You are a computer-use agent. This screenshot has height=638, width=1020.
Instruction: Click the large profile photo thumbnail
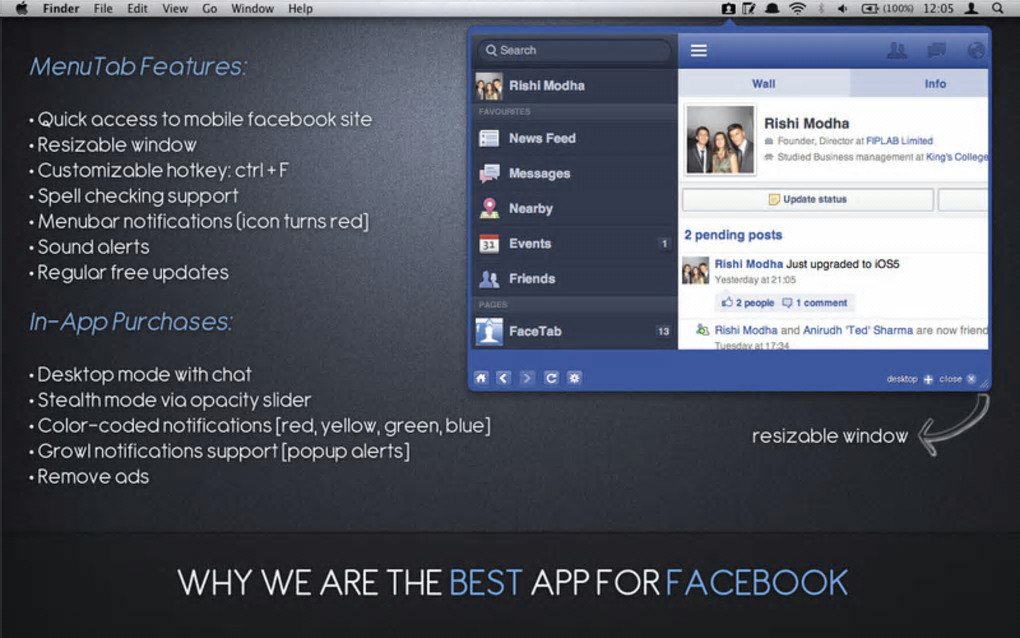720,140
